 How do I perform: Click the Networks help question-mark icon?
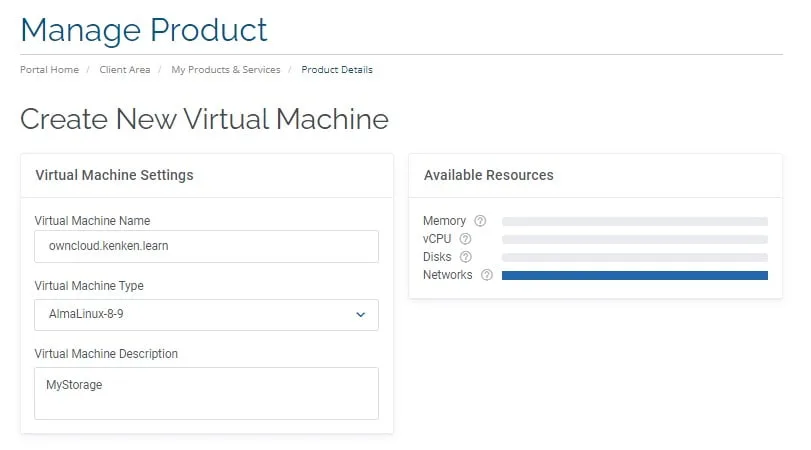487,275
